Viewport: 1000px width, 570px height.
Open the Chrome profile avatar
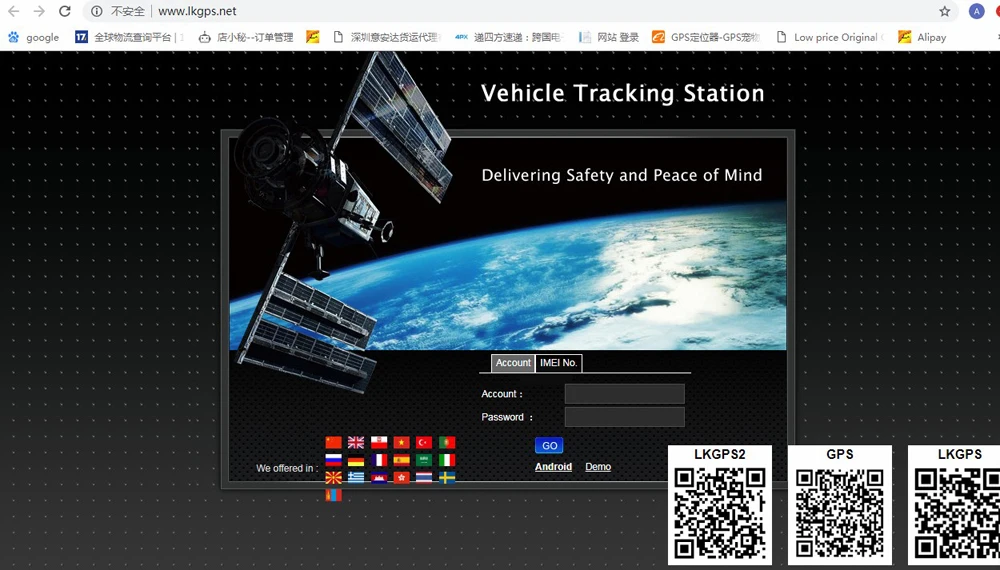(976, 11)
